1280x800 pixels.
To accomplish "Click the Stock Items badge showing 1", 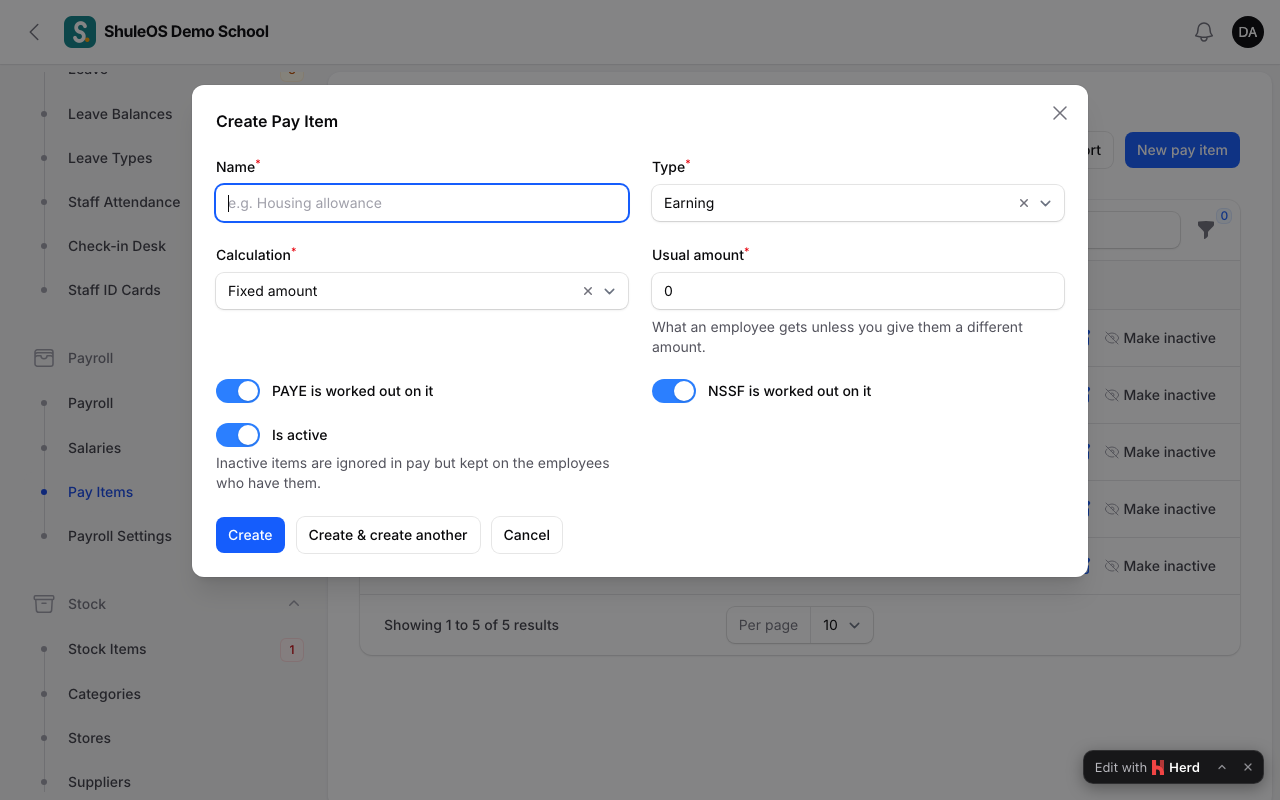I will point(292,650).
